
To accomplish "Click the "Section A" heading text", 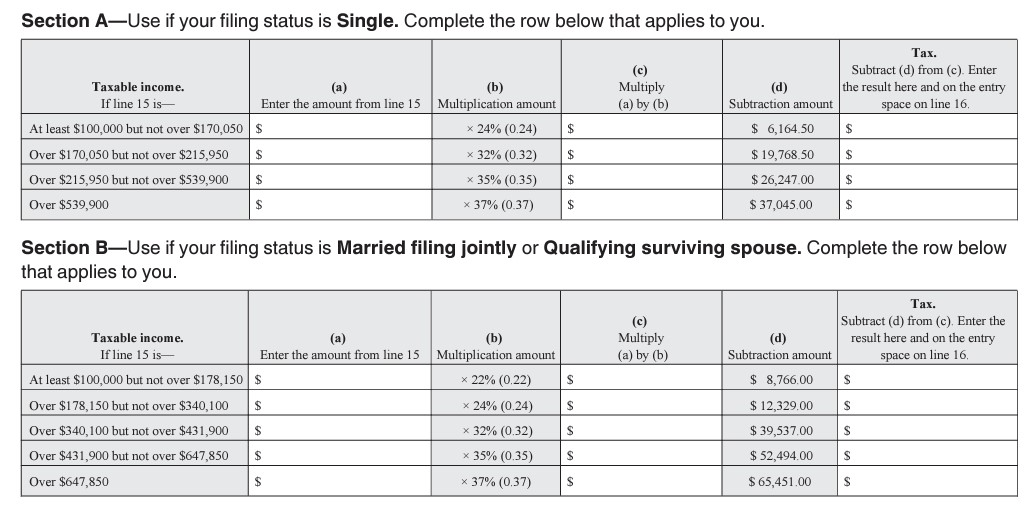I will pyautogui.click(x=70, y=22).
